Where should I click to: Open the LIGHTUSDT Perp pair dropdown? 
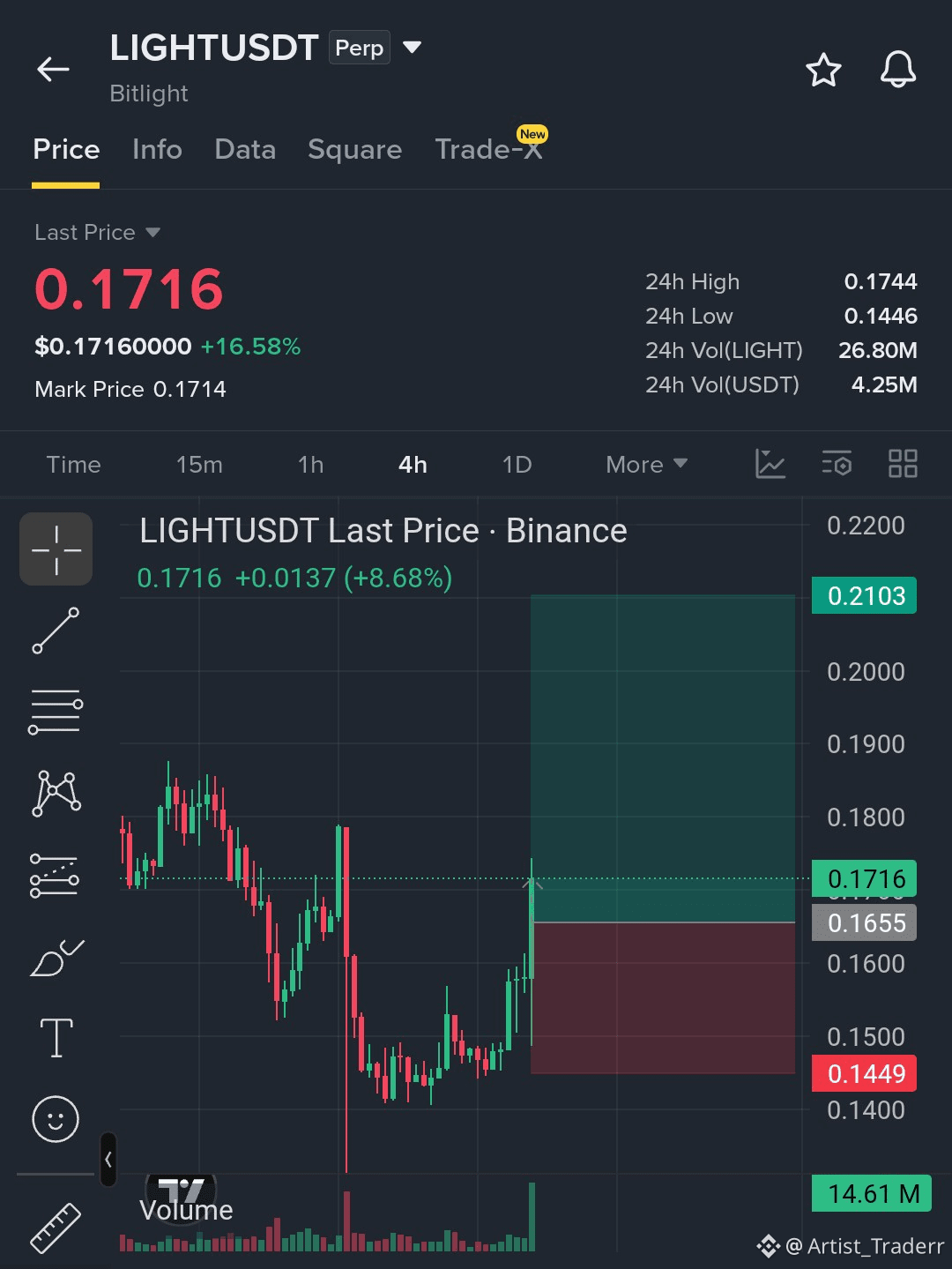(x=412, y=47)
